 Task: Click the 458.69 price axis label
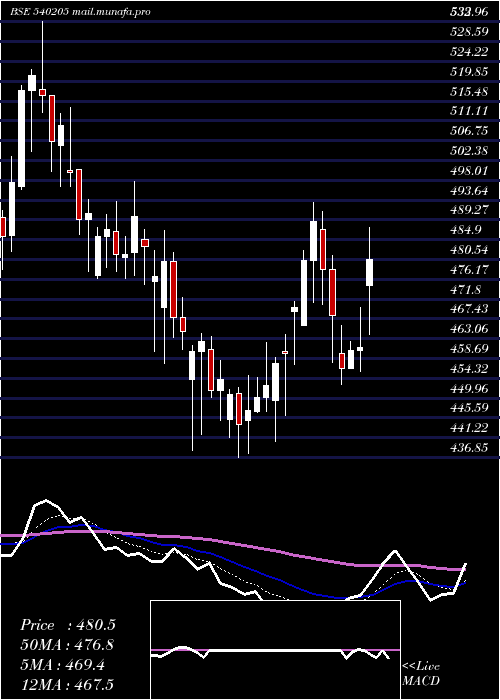(469, 349)
